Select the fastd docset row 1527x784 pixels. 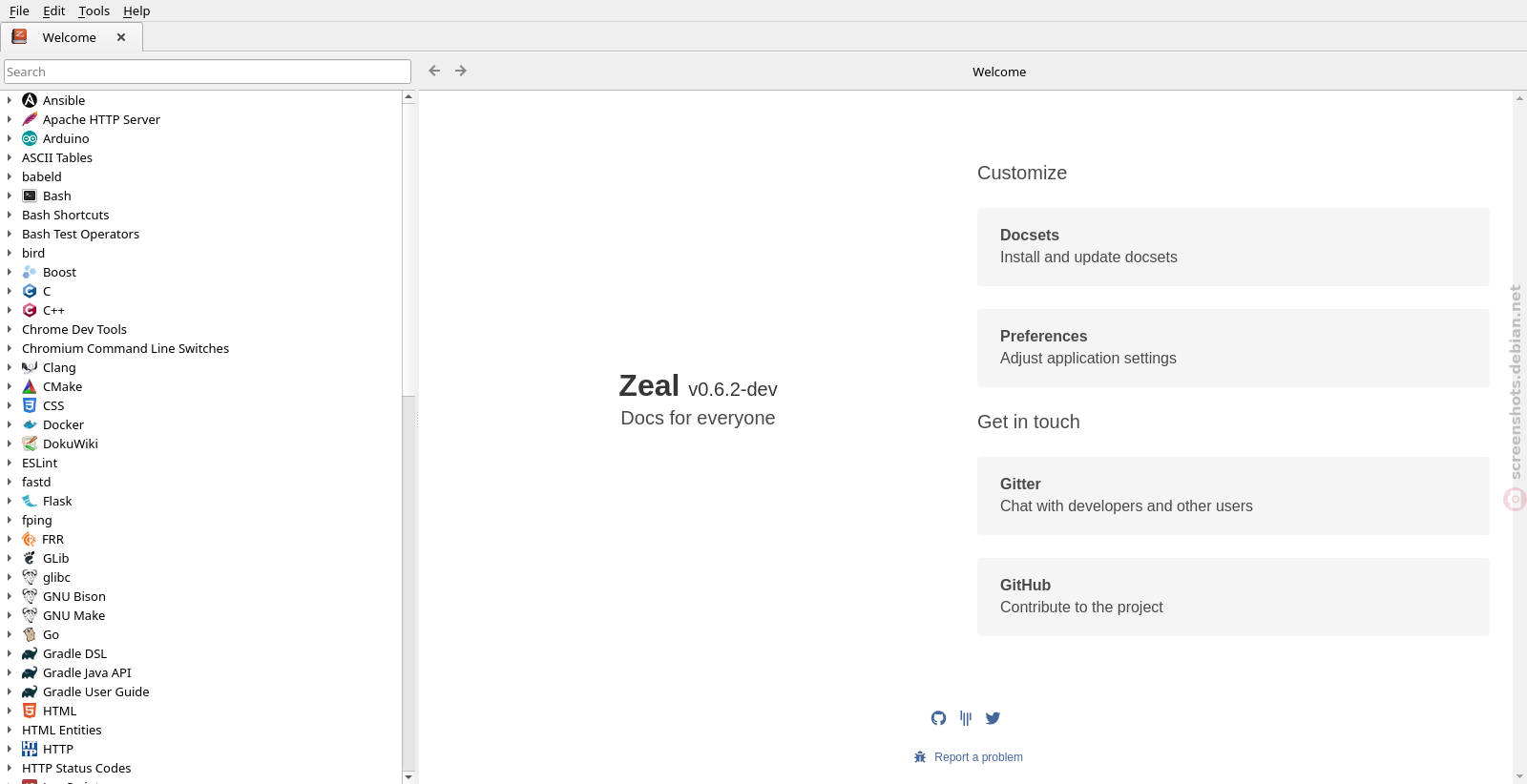click(x=201, y=482)
